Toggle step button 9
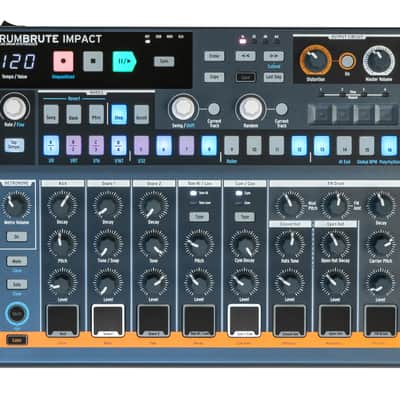The image size is (400, 400). [232, 145]
